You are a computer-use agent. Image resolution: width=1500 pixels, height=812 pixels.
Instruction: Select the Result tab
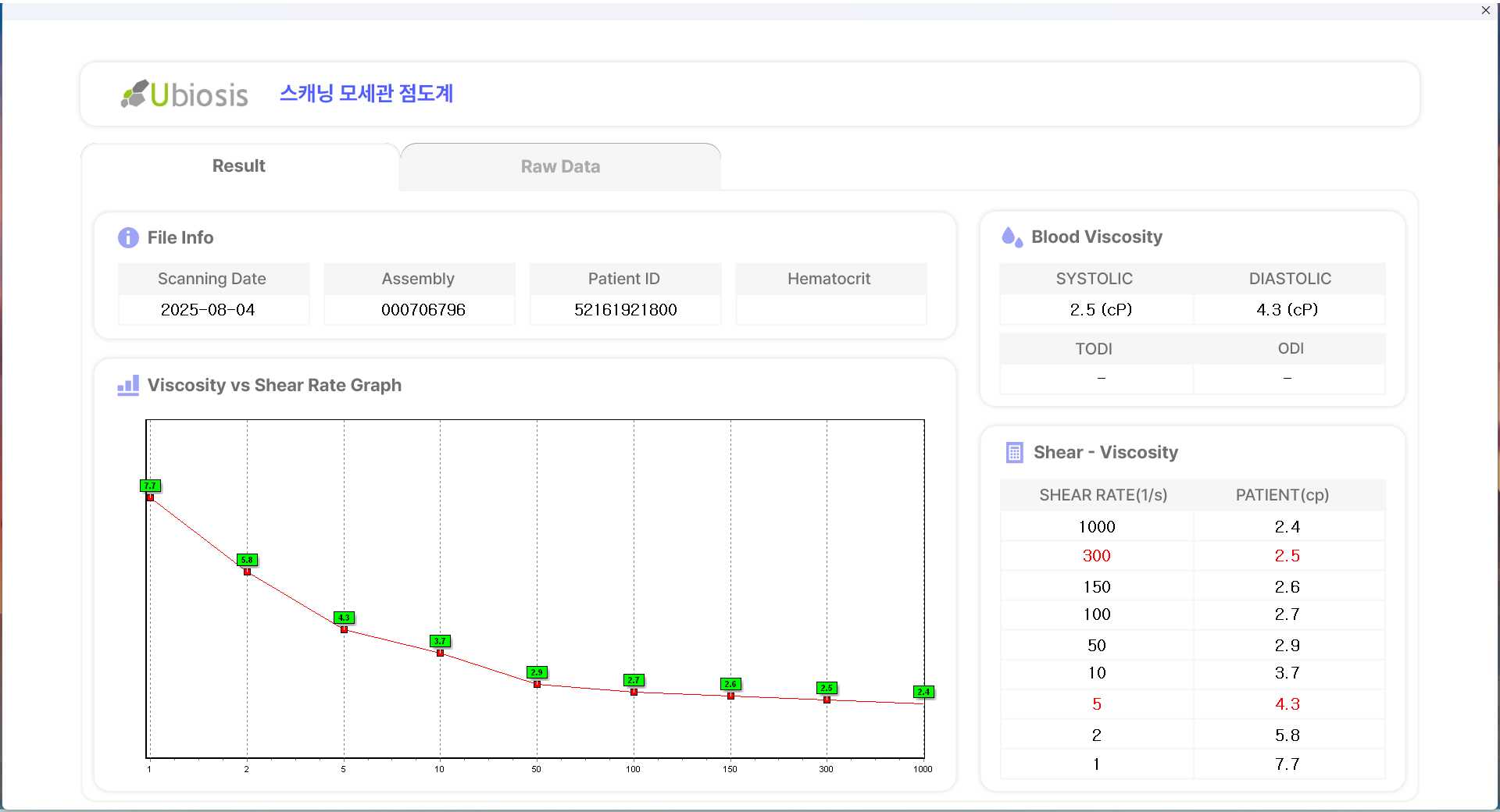pos(239,166)
